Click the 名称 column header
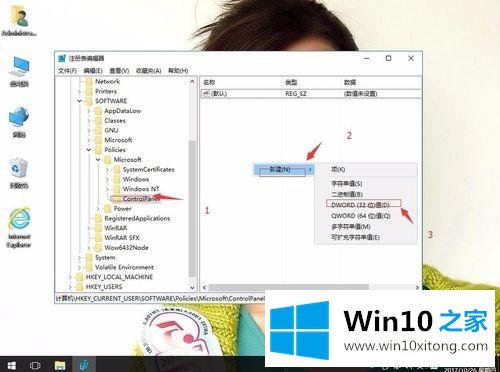The width and height of the screenshot is (500, 372). (241, 82)
